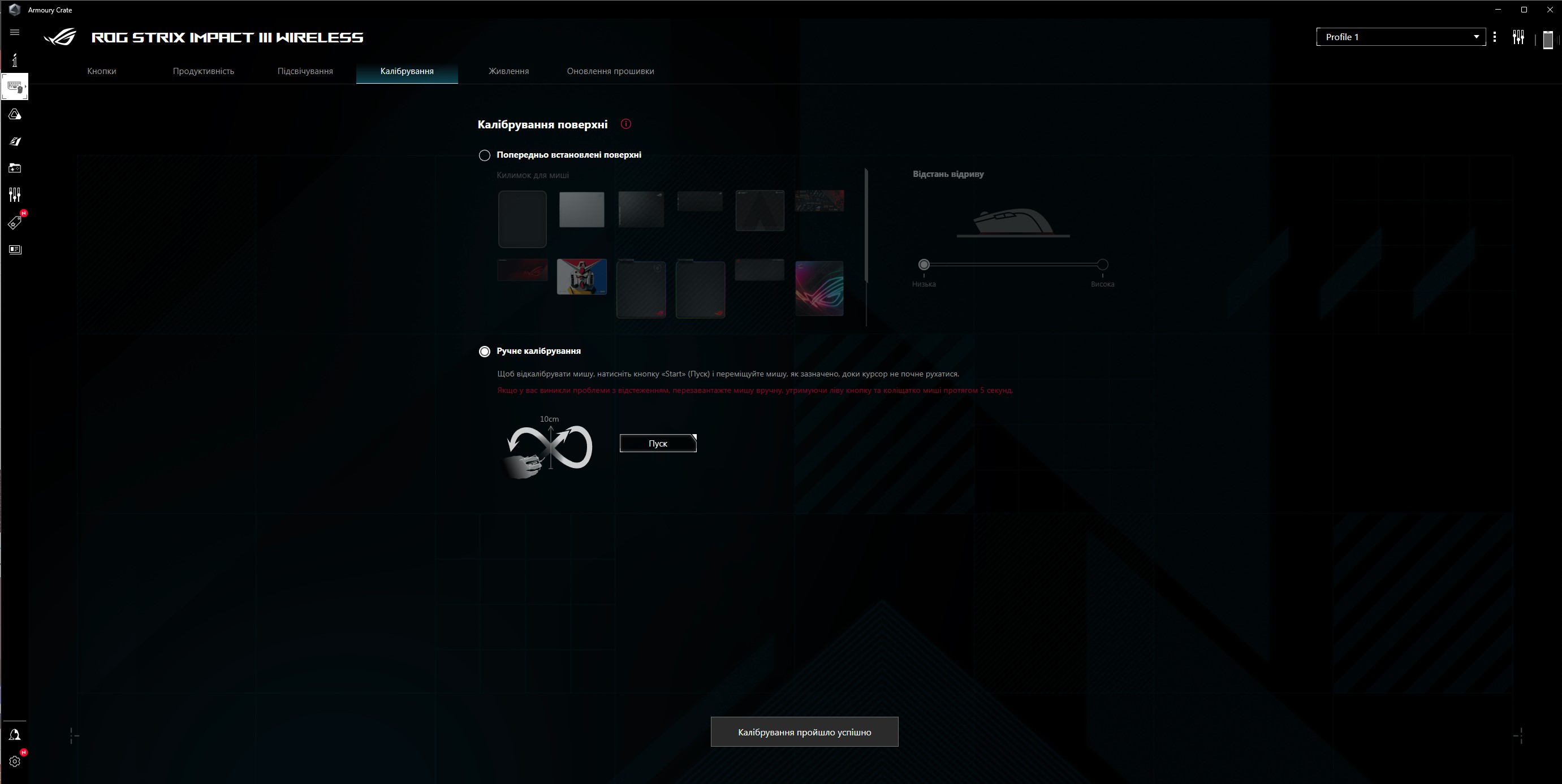Open Featured deals tag icon
The image size is (1562, 784).
pos(15,223)
